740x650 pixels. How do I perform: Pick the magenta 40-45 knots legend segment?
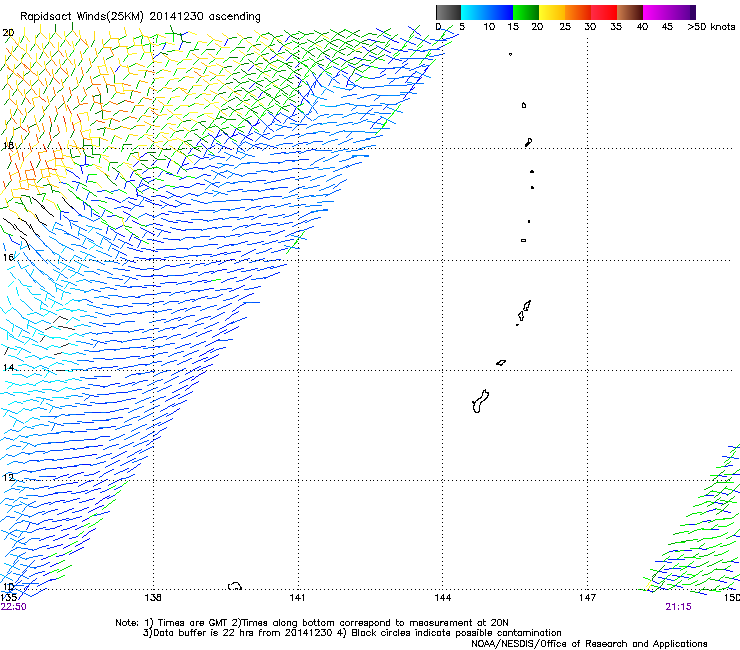[656, 12]
